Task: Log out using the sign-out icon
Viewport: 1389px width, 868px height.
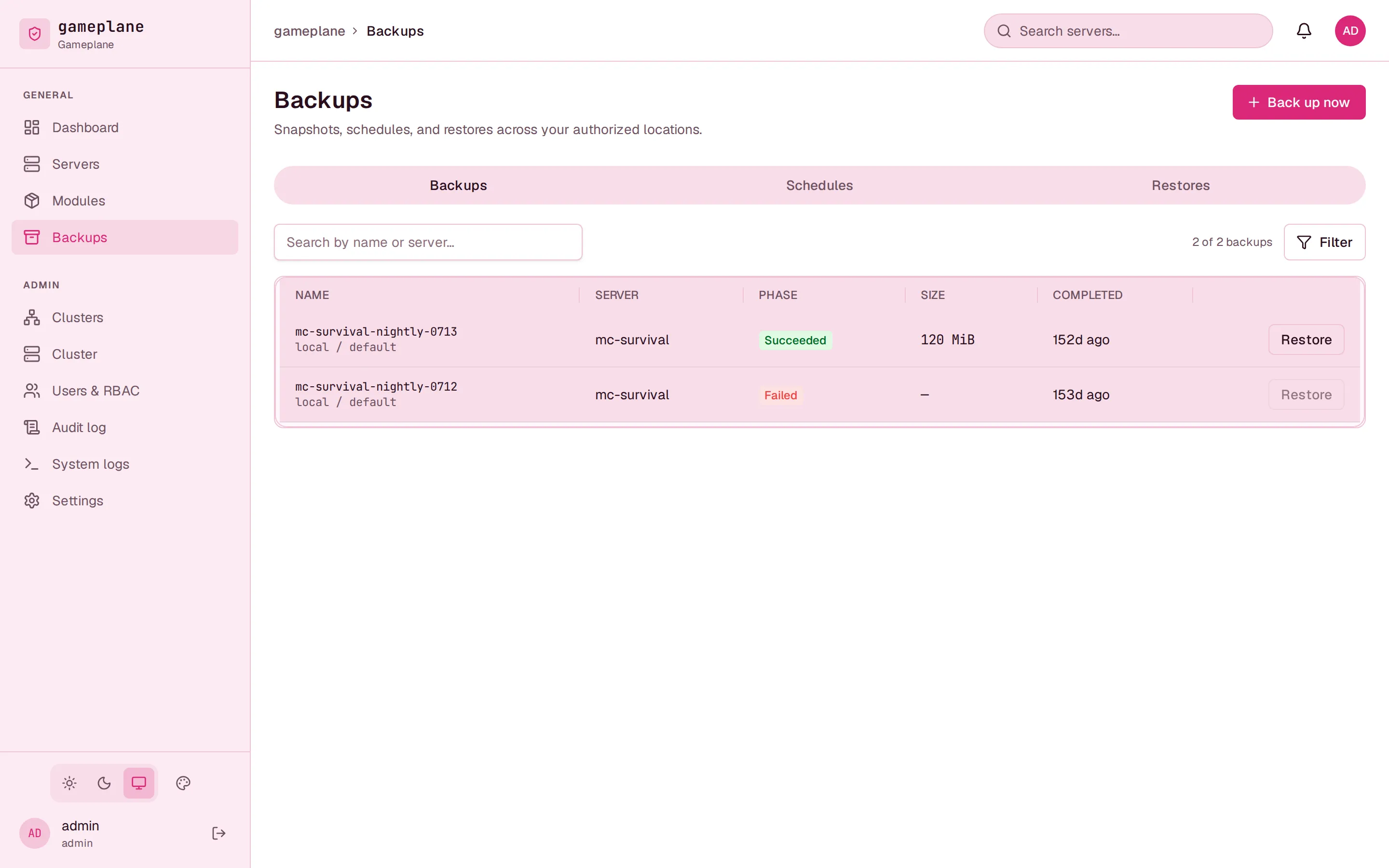Action: point(218,833)
